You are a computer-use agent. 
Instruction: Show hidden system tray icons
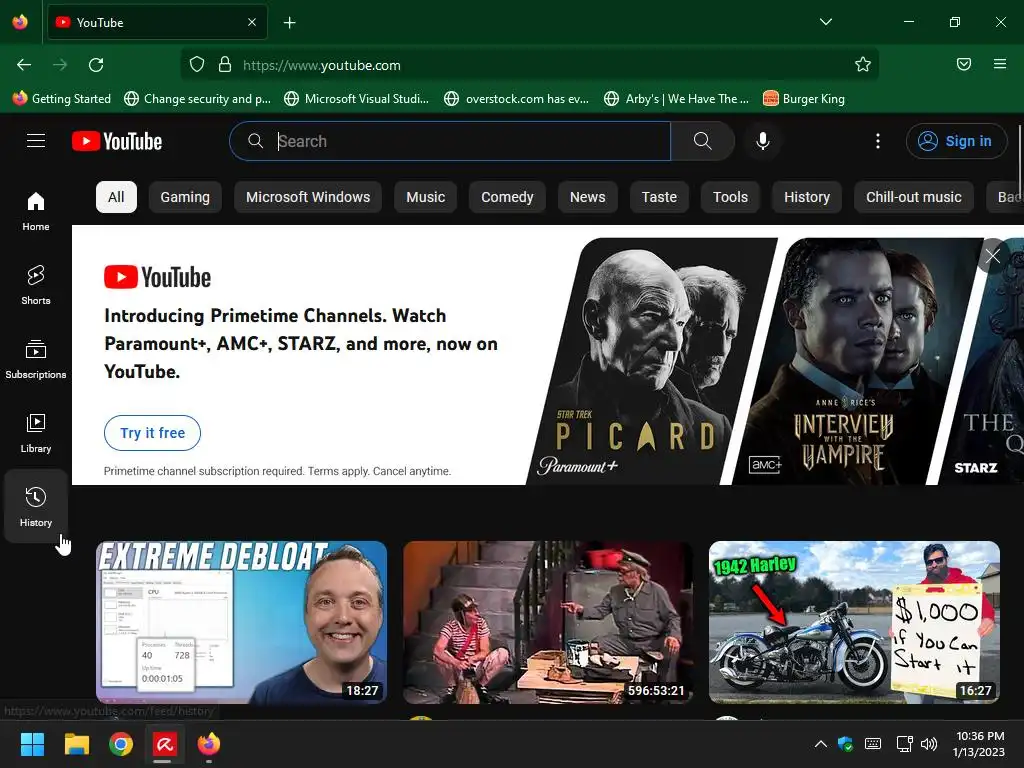coord(821,744)
